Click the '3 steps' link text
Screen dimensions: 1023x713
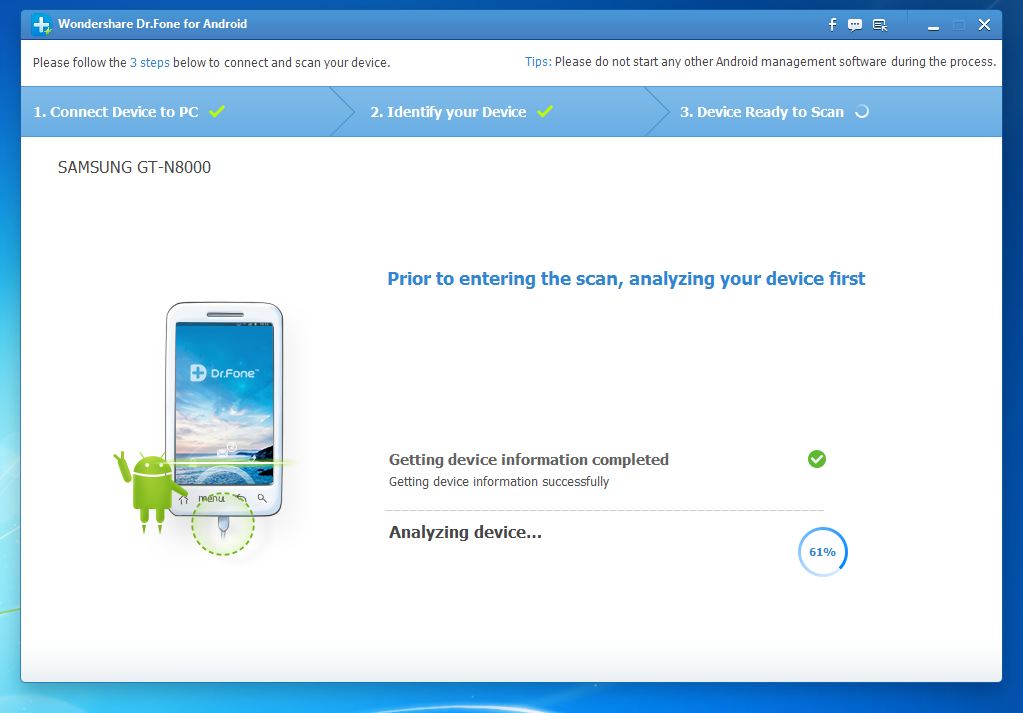(149, 63)
